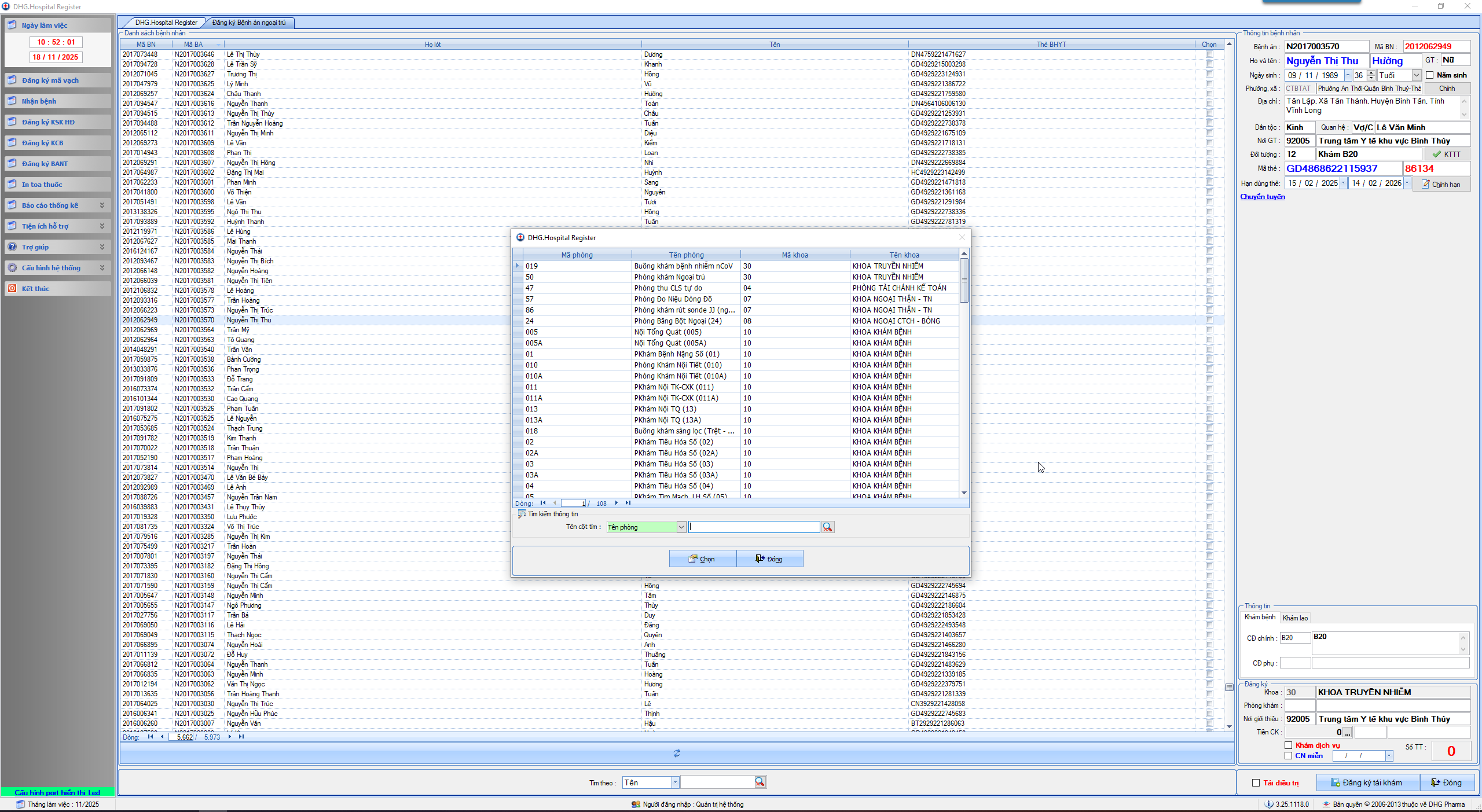The image size is (1482, 812).
Task: Open the Tìm theo combo box
Action: (x=675, y=782)
